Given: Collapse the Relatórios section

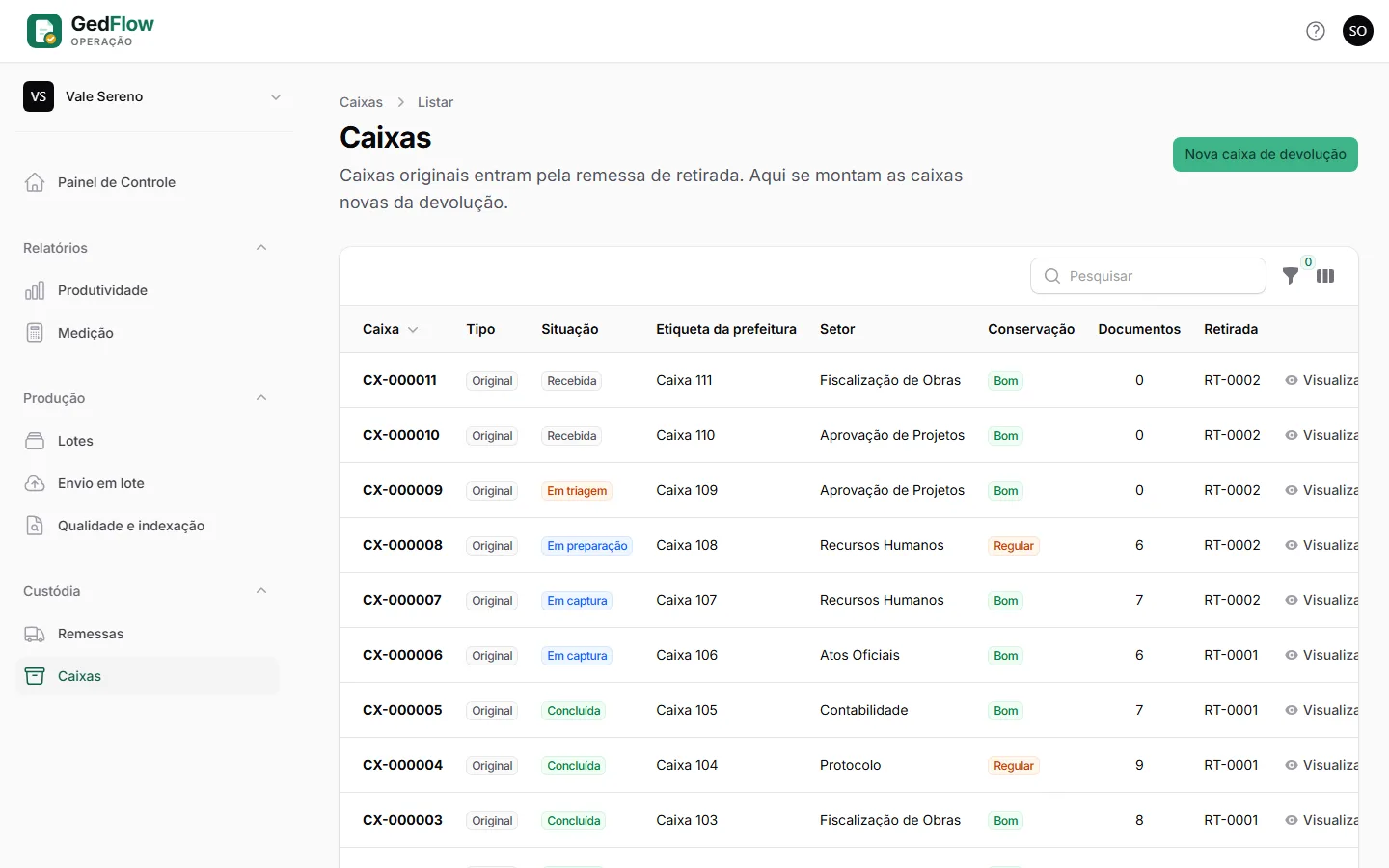Looking at the screenshot, I should click(x=261, y=248).
